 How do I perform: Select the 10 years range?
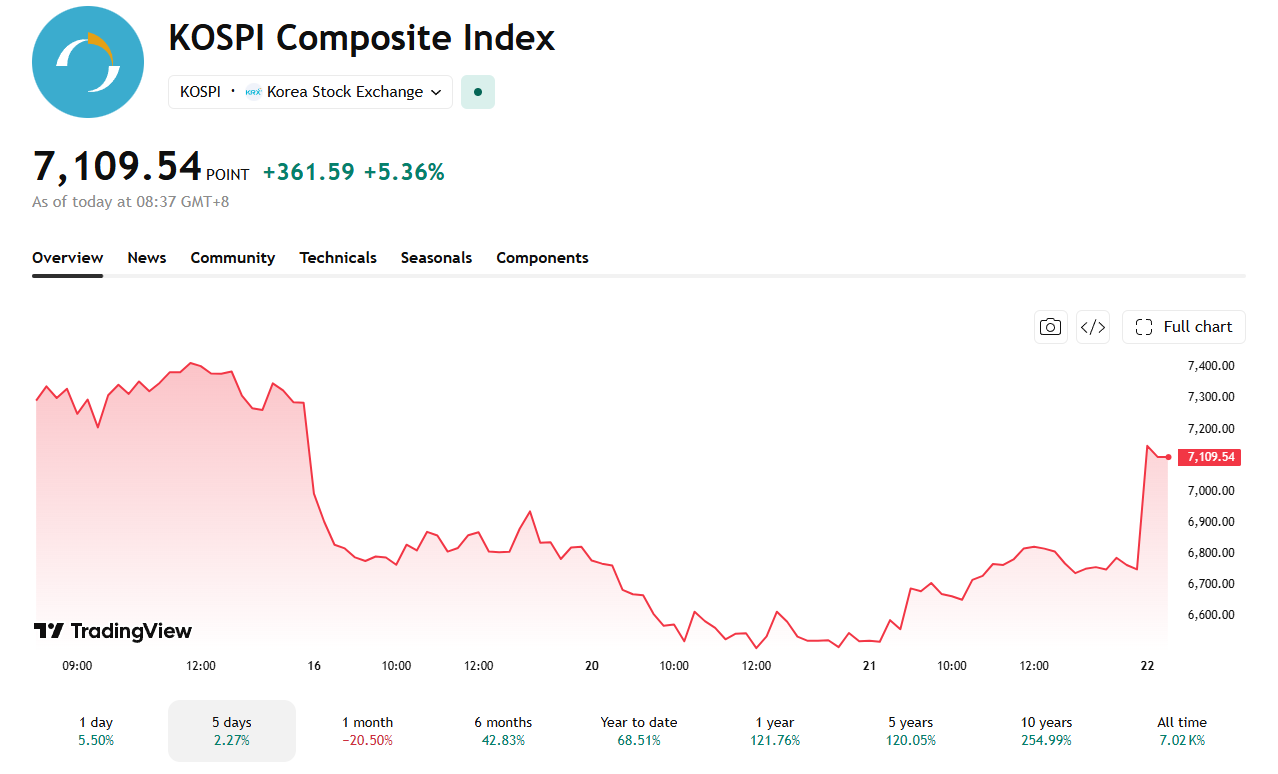tap(1047, 731)
